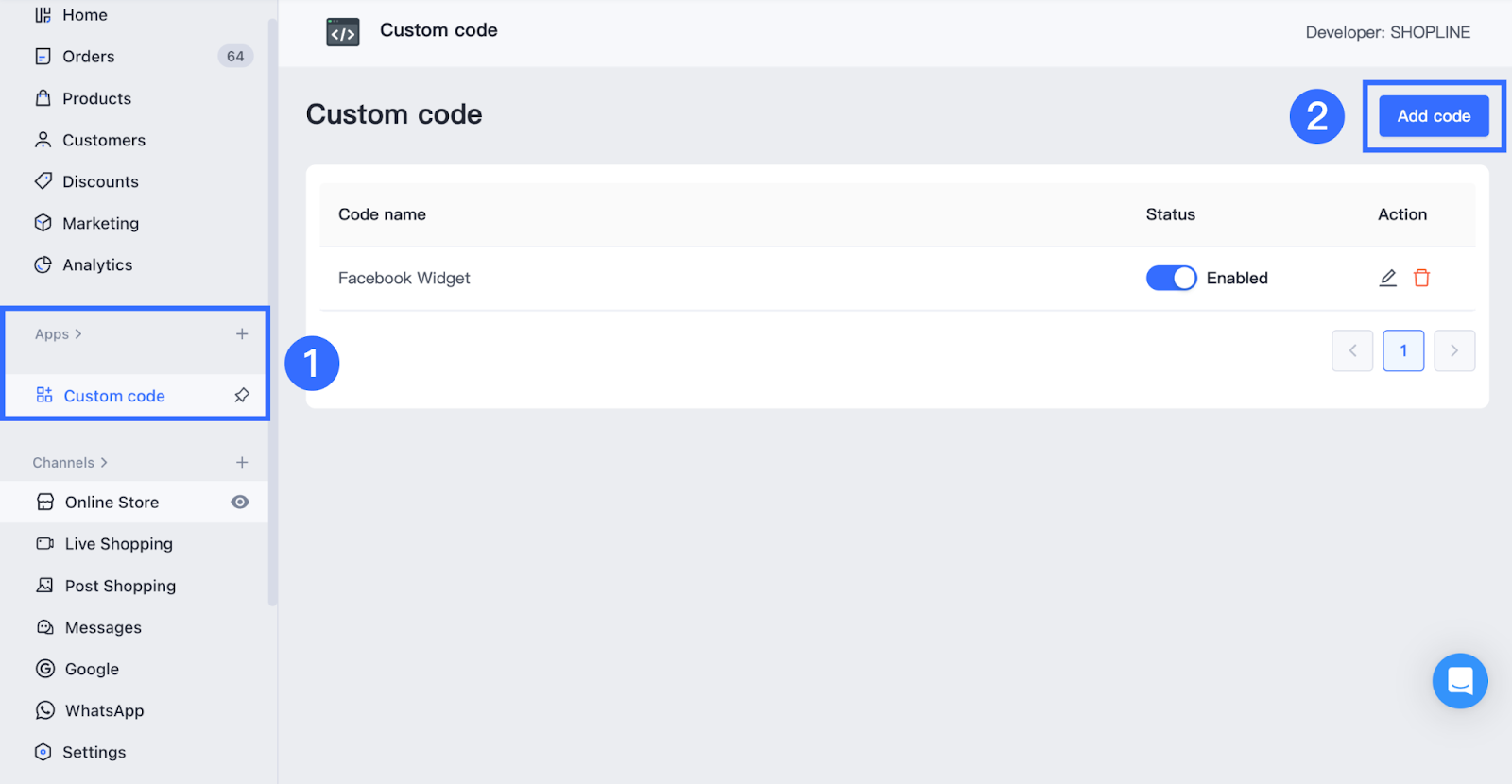Image resolution: width=1512 pixels, height=784 pixels.
Task: Expand the Channels section chevron
Action: pyautogui.click(x=104, y=463)
